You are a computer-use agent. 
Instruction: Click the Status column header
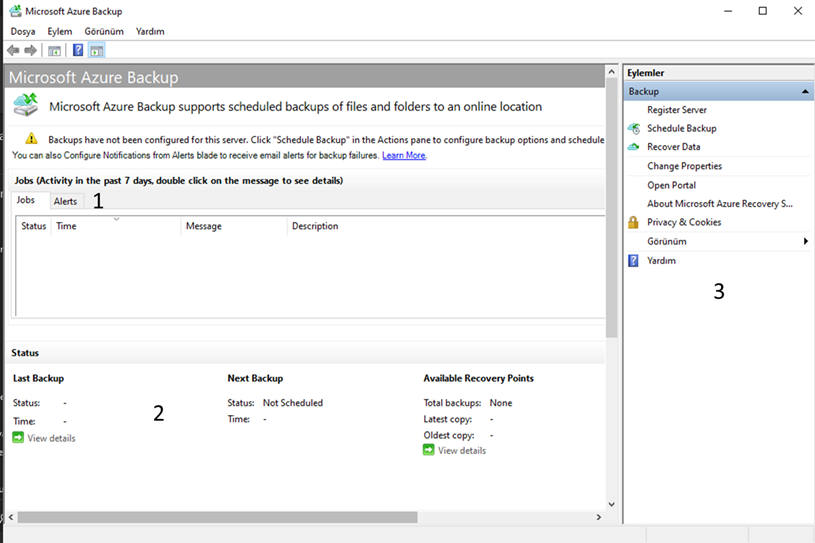pyautogui.click(x=34, y=226)
